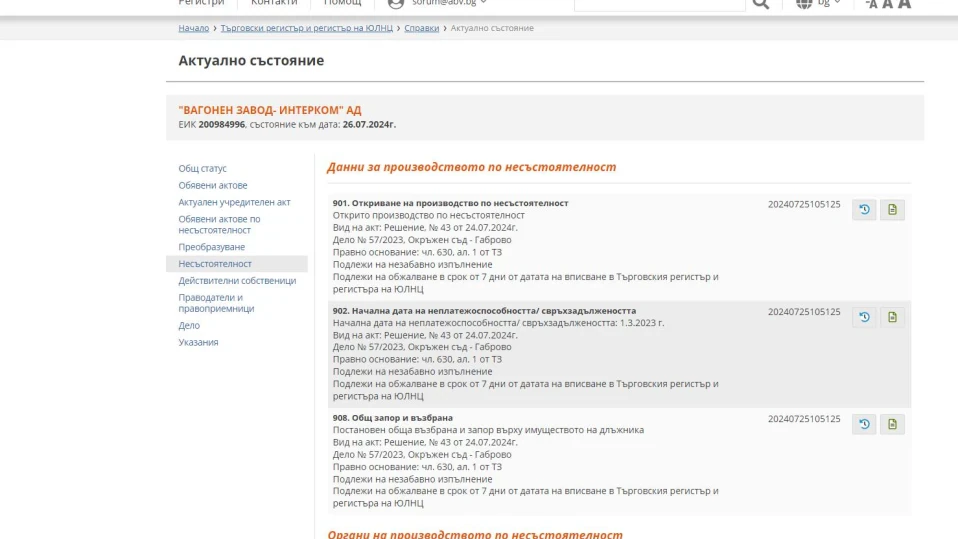Screen dimensions: 958x539
Task: Click company name "ВАГОНЕН ЗАВОД- ИНТЕРКОМ" АД
Action: tap(270, 110)
